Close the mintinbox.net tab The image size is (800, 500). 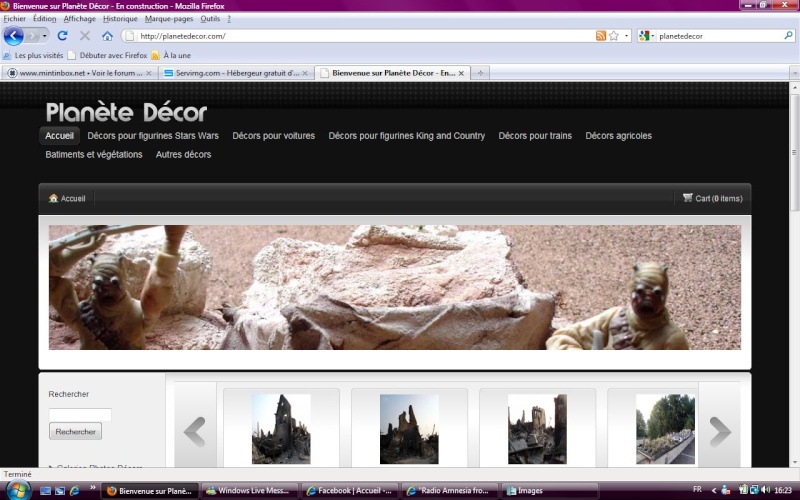[148, 73]
